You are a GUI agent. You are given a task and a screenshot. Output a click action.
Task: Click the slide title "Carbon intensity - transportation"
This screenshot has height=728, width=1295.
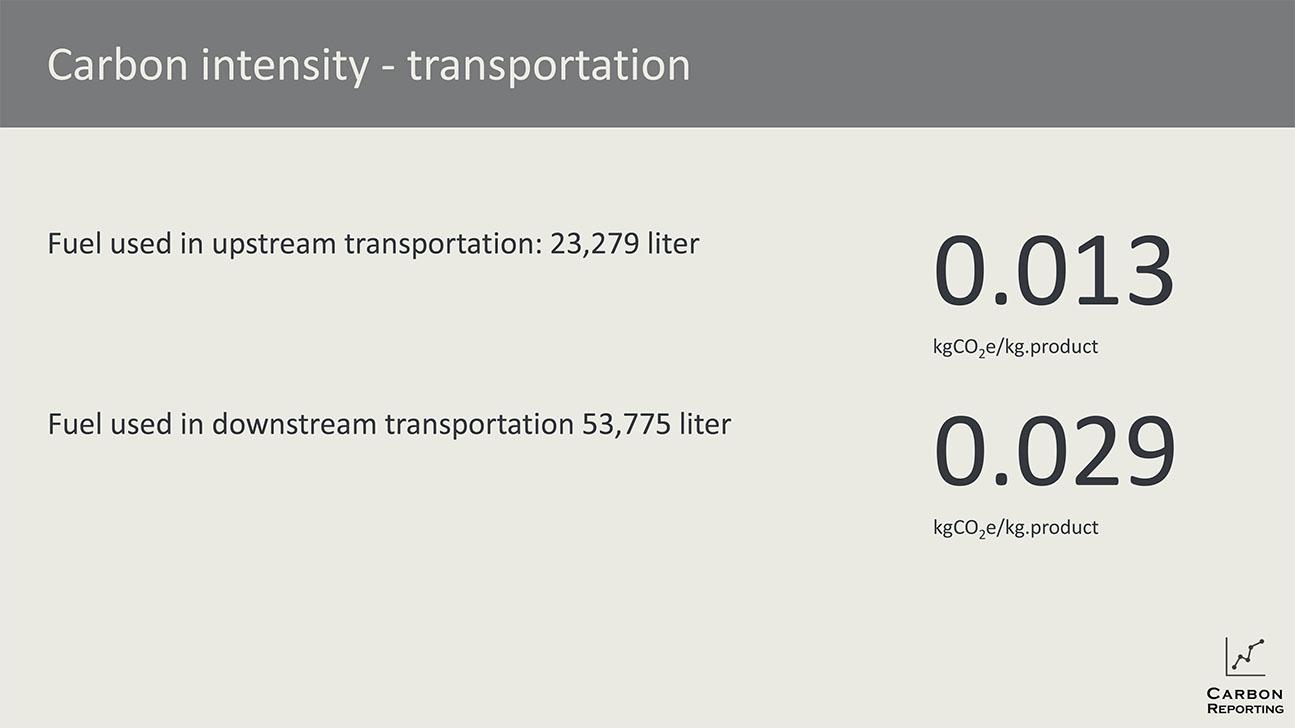point(369,65)
